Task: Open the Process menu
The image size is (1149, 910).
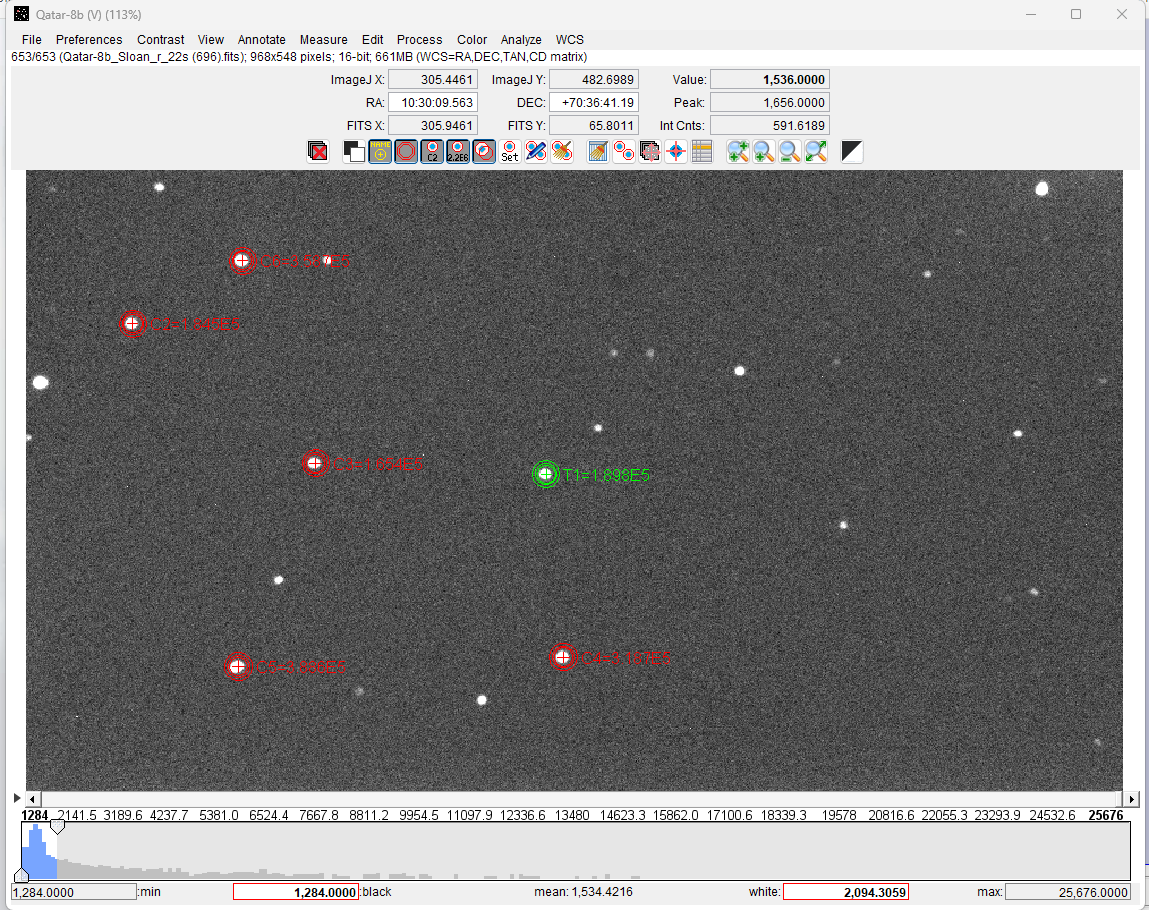Action: (x=419, y=40)
